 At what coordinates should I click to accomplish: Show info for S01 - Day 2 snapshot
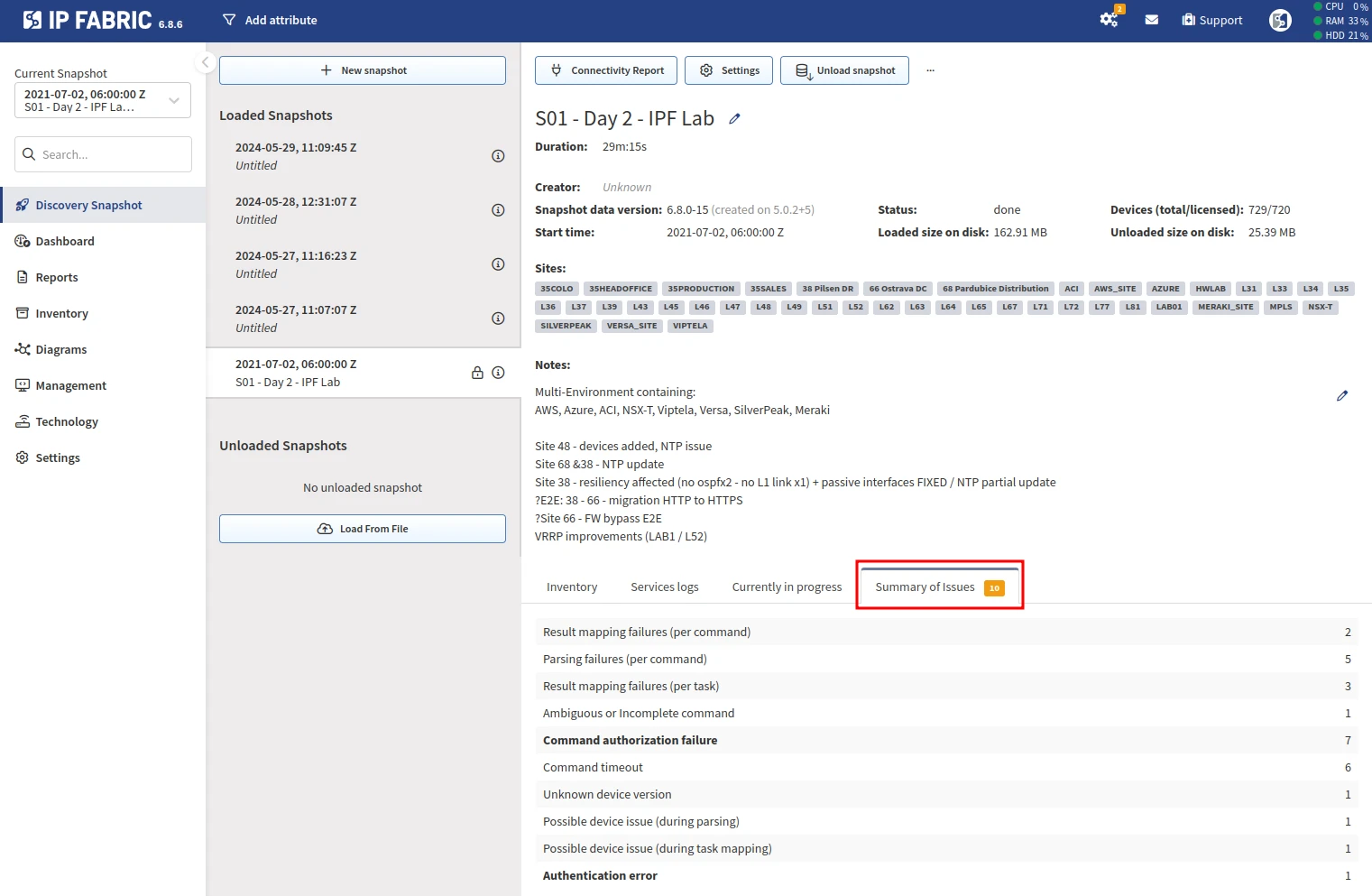[x=498, y=373]
